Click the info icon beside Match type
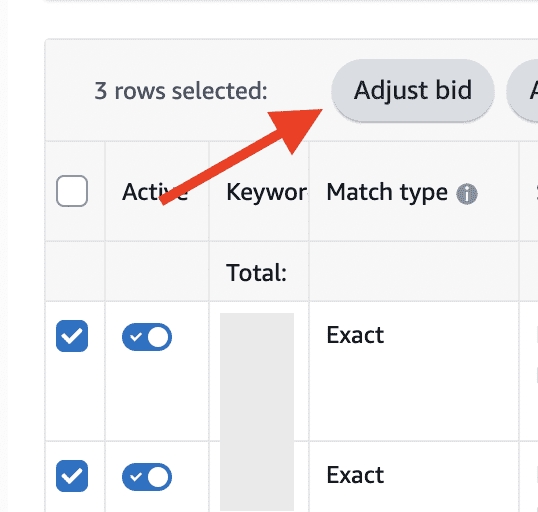 pos(467,194)
